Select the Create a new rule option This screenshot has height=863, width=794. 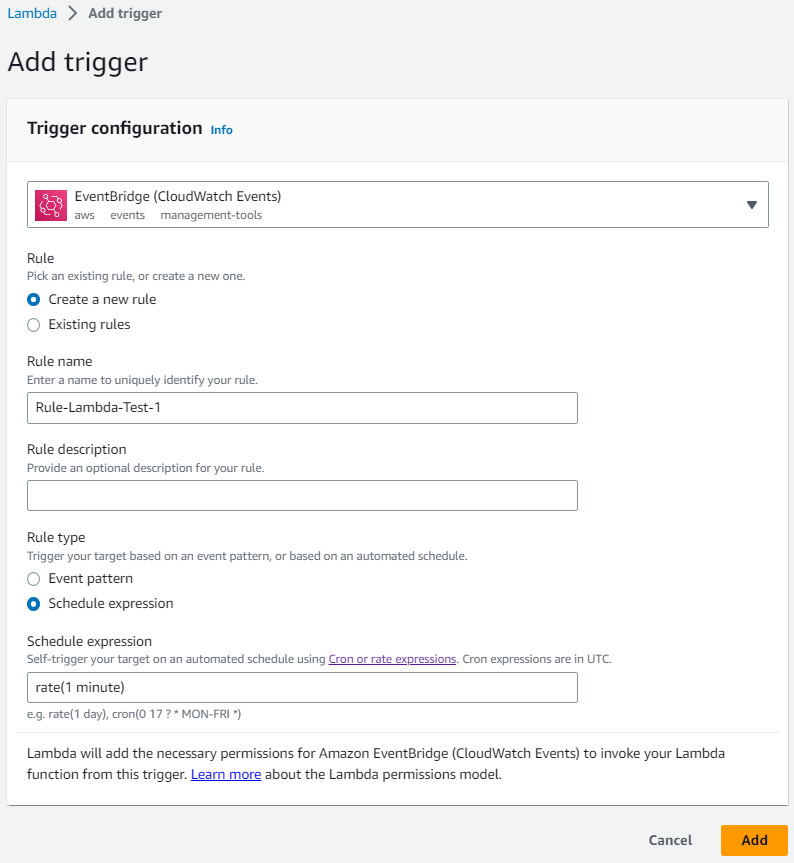34,299
